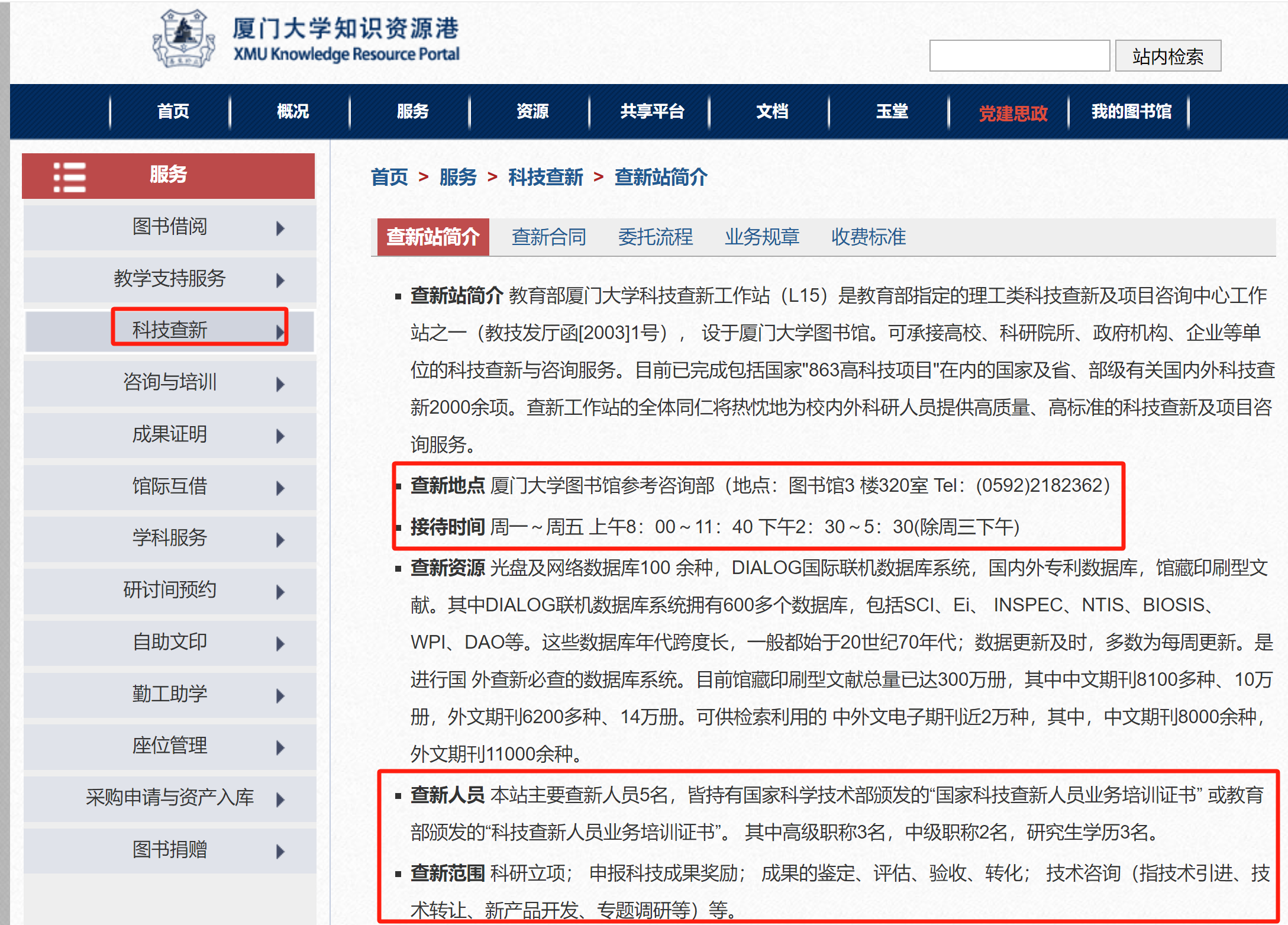Open 自助文印 in the sidebar
The width and height of the screenshot is (1288, 925).
[170, 643]
